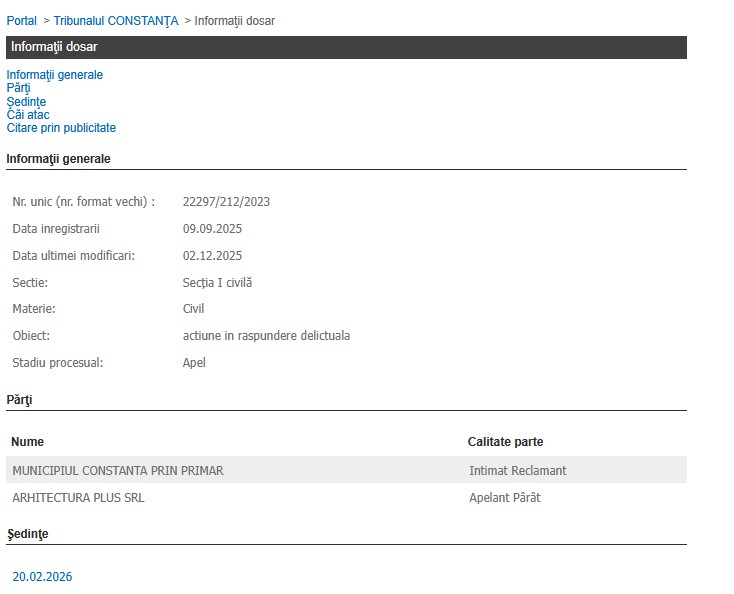Select the MUNICIPIUL CONSTANTA PRIN PRIMAR row
This screenshot has width=734, height=594.
tap(118, 471)
